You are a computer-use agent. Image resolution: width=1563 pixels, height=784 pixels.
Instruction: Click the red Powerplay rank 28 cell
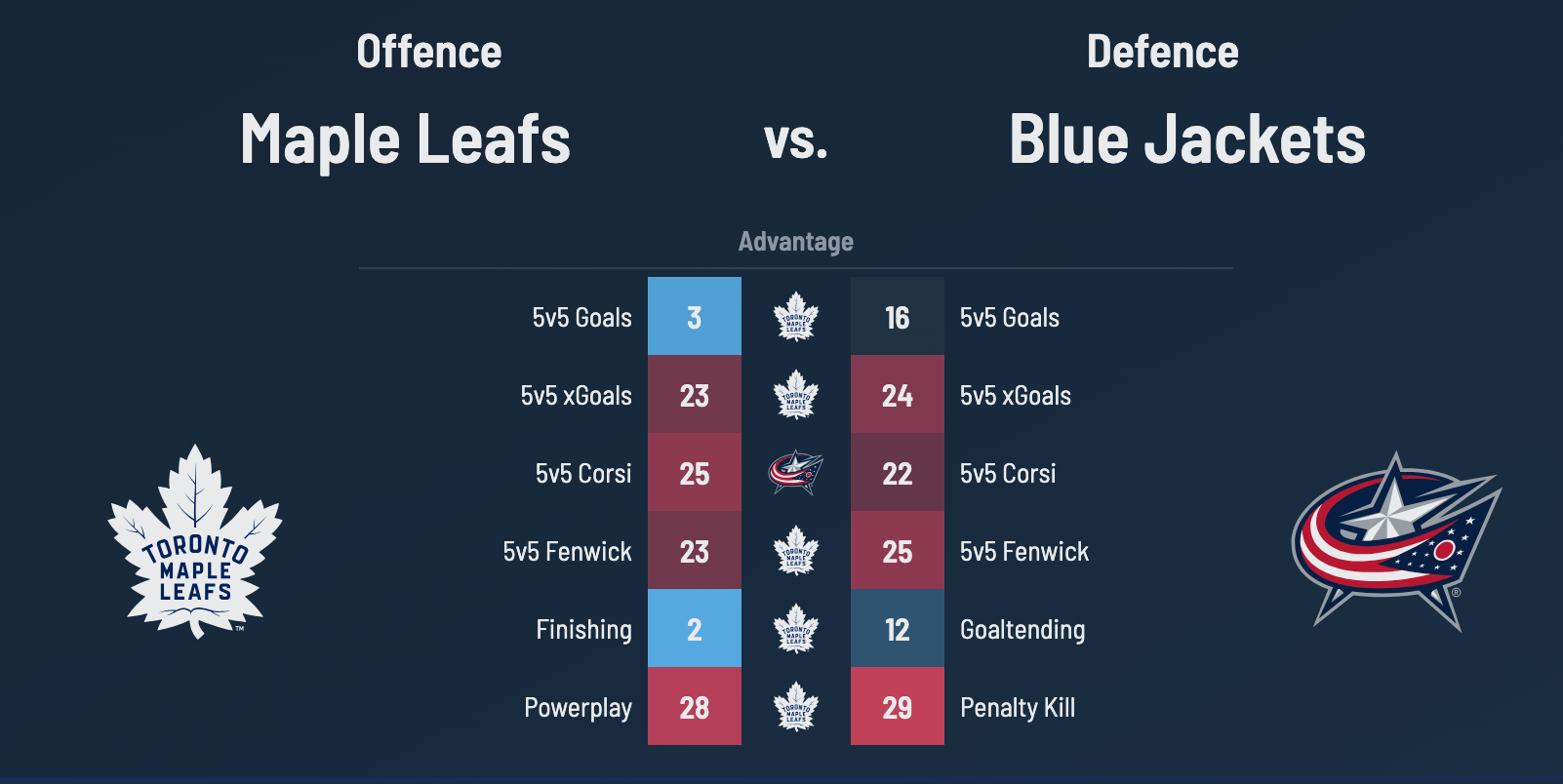[695, 707]
